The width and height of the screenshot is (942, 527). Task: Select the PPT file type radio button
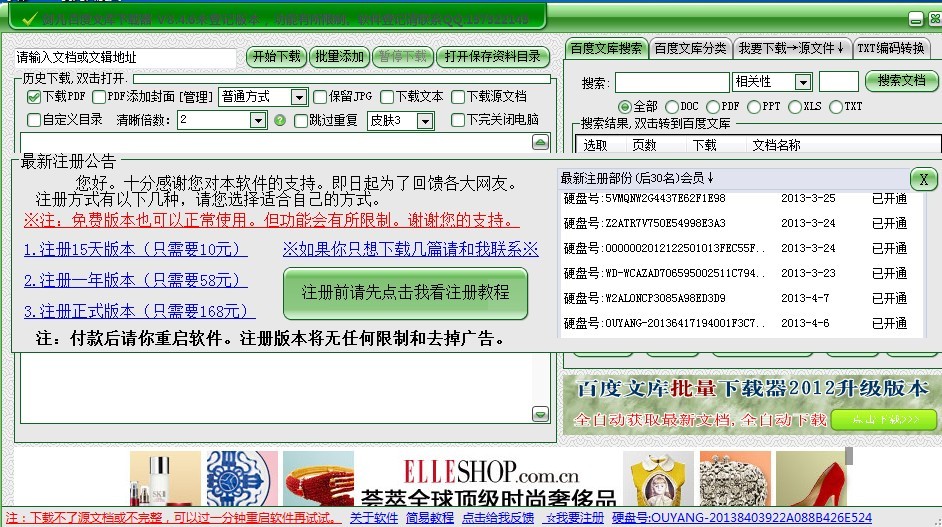tap(753, 107)
